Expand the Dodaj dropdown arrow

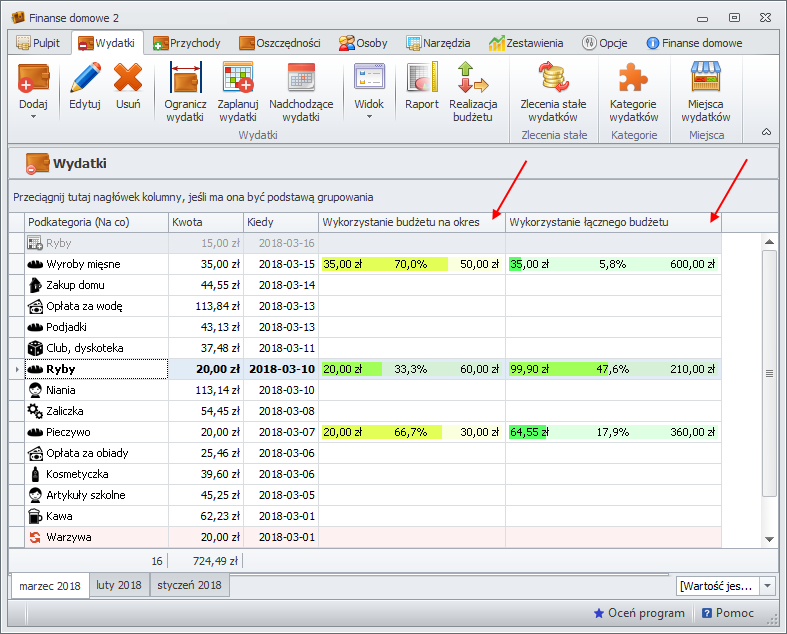coord(33,117)
